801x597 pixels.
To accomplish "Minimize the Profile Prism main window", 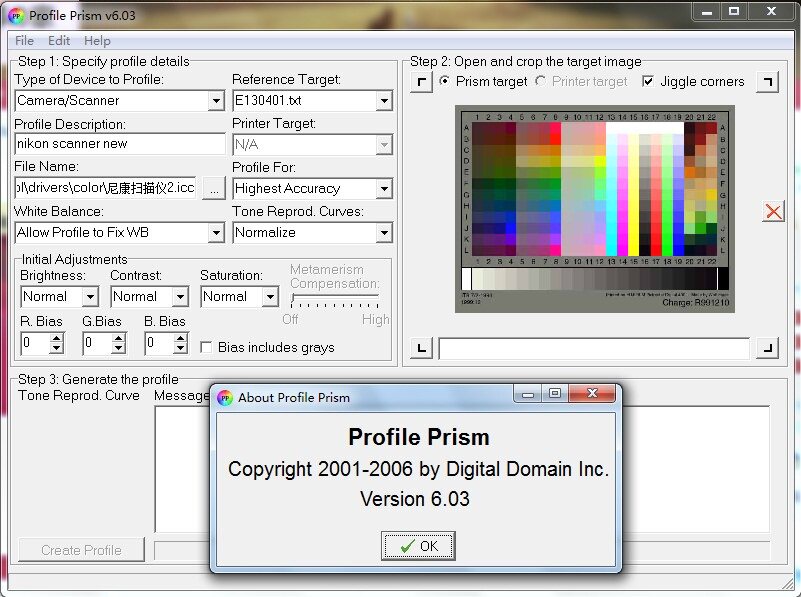I will 706,11.
